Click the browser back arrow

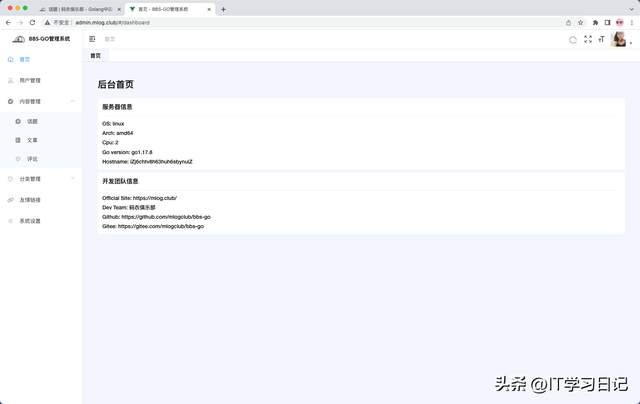click(x=8, y=22)
